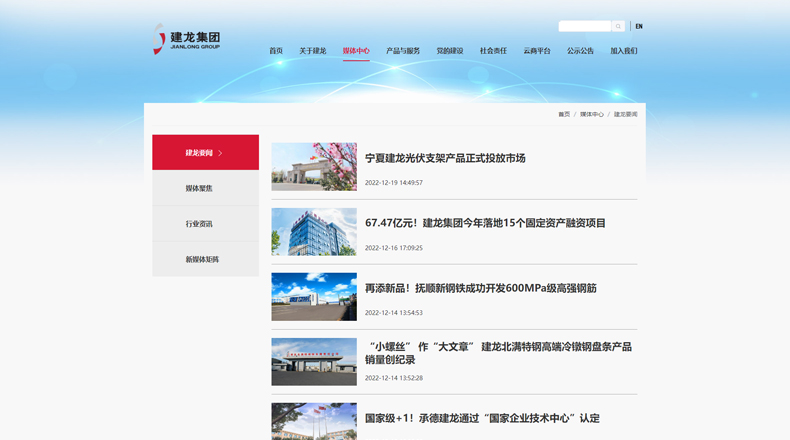Click the 媒体中心 breadcrumb link

591,114
